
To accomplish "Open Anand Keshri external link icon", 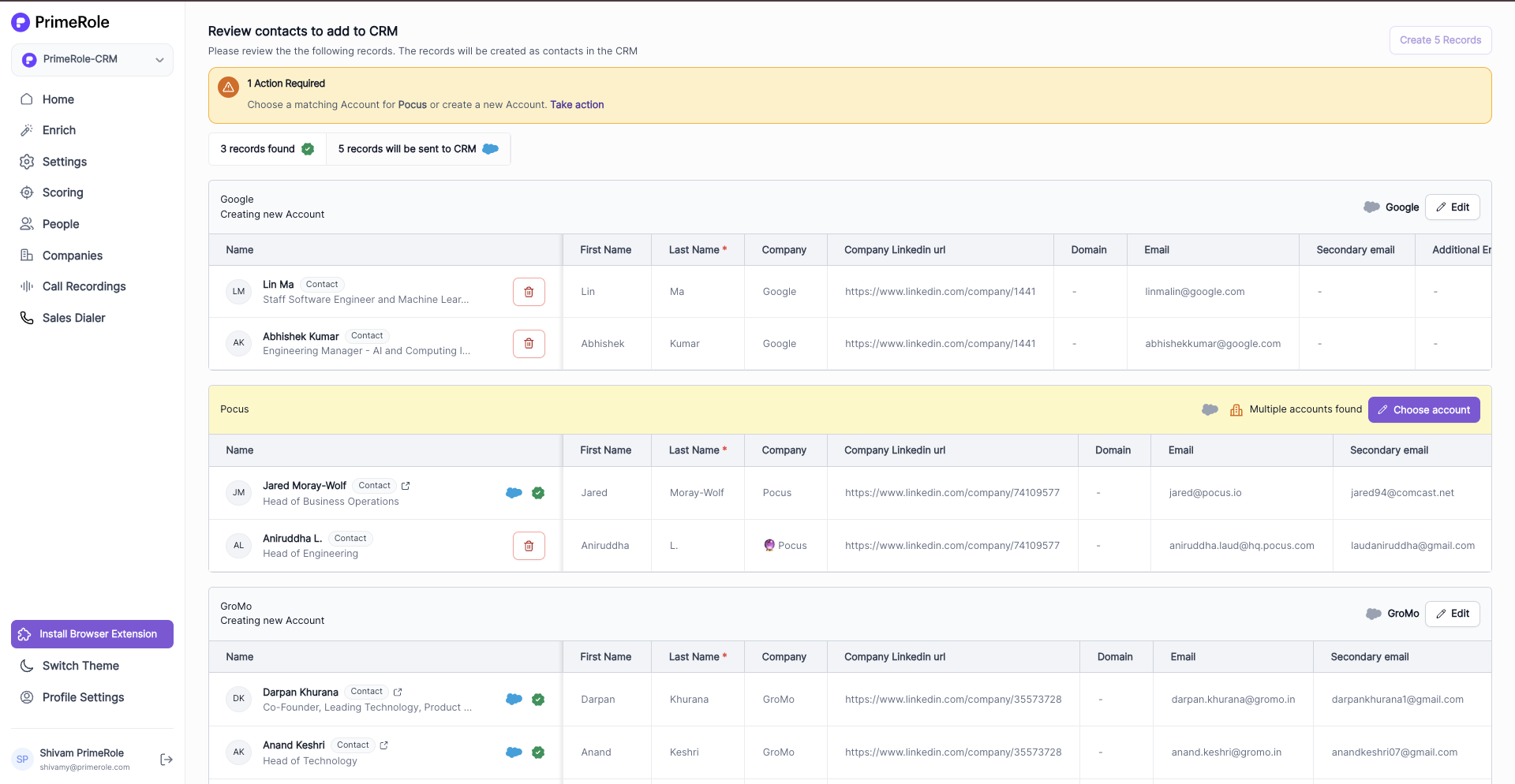I will pos(383,745).
